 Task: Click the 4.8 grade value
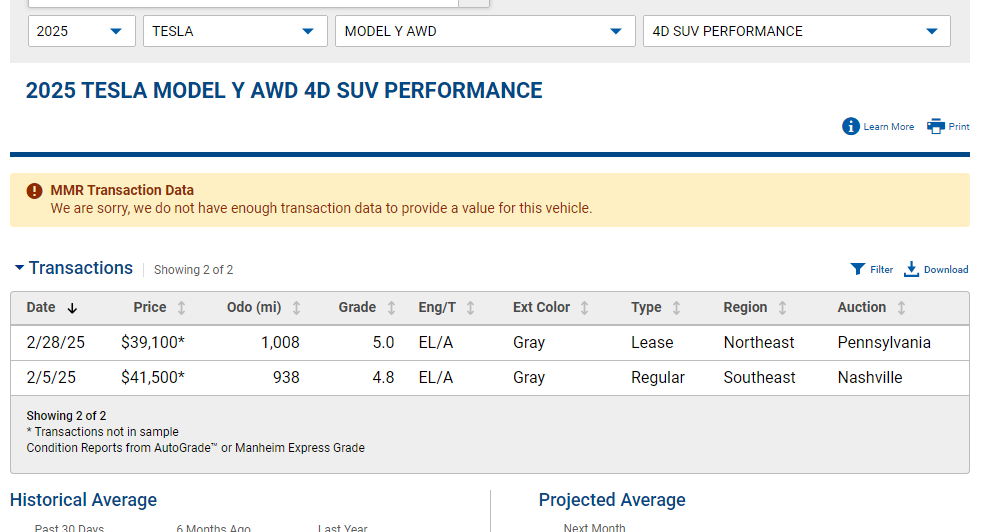tap(383, 377)
